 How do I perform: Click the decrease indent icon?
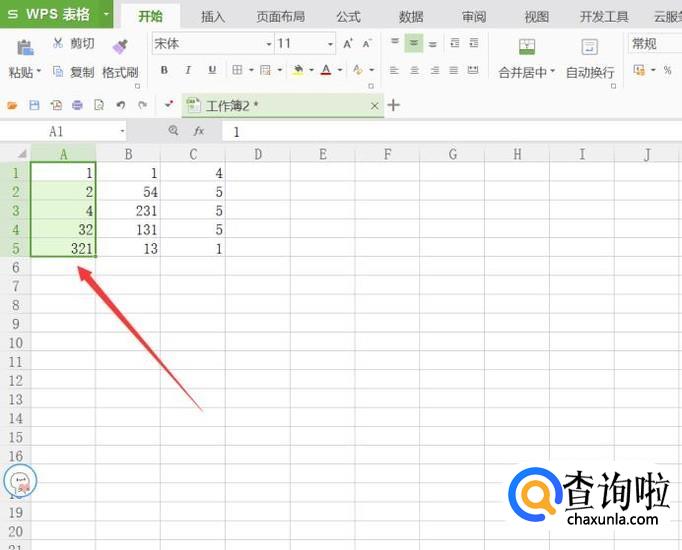pos(455,43)
